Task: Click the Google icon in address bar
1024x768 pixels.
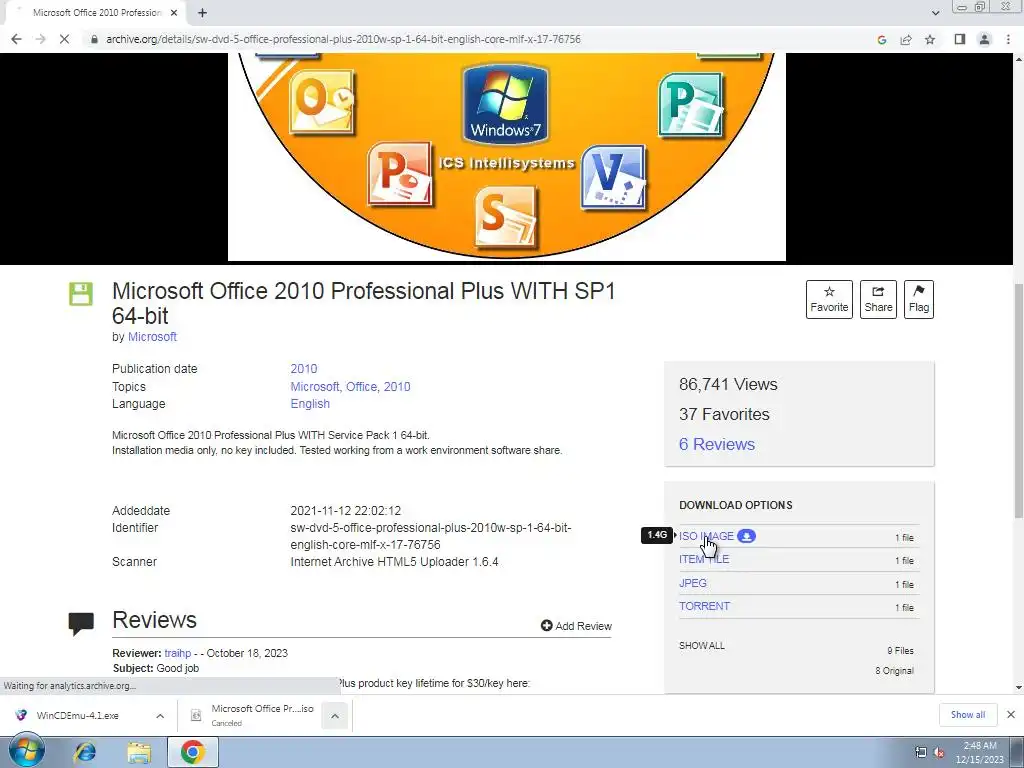Action: 882,39
